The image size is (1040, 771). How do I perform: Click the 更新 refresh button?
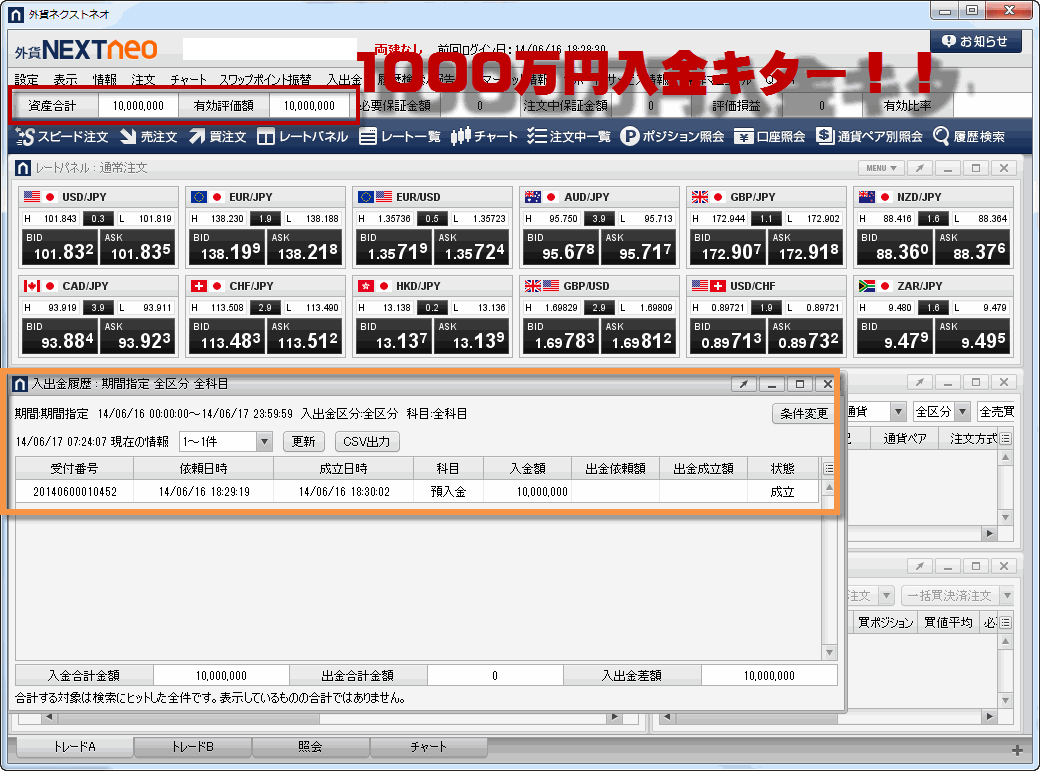[x=304, y=441]
